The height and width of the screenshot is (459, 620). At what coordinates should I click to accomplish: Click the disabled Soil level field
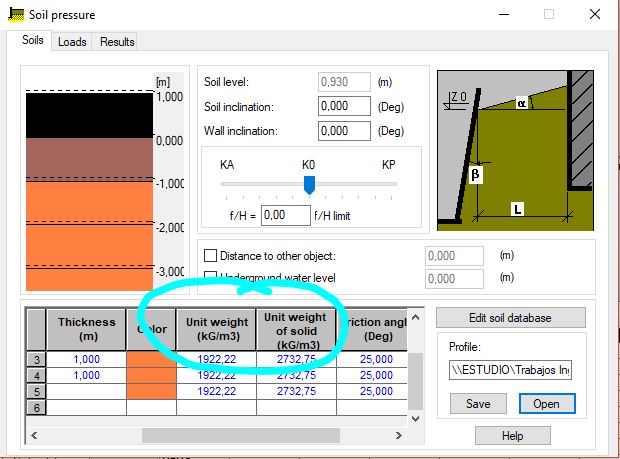click(x=344, y=82)
